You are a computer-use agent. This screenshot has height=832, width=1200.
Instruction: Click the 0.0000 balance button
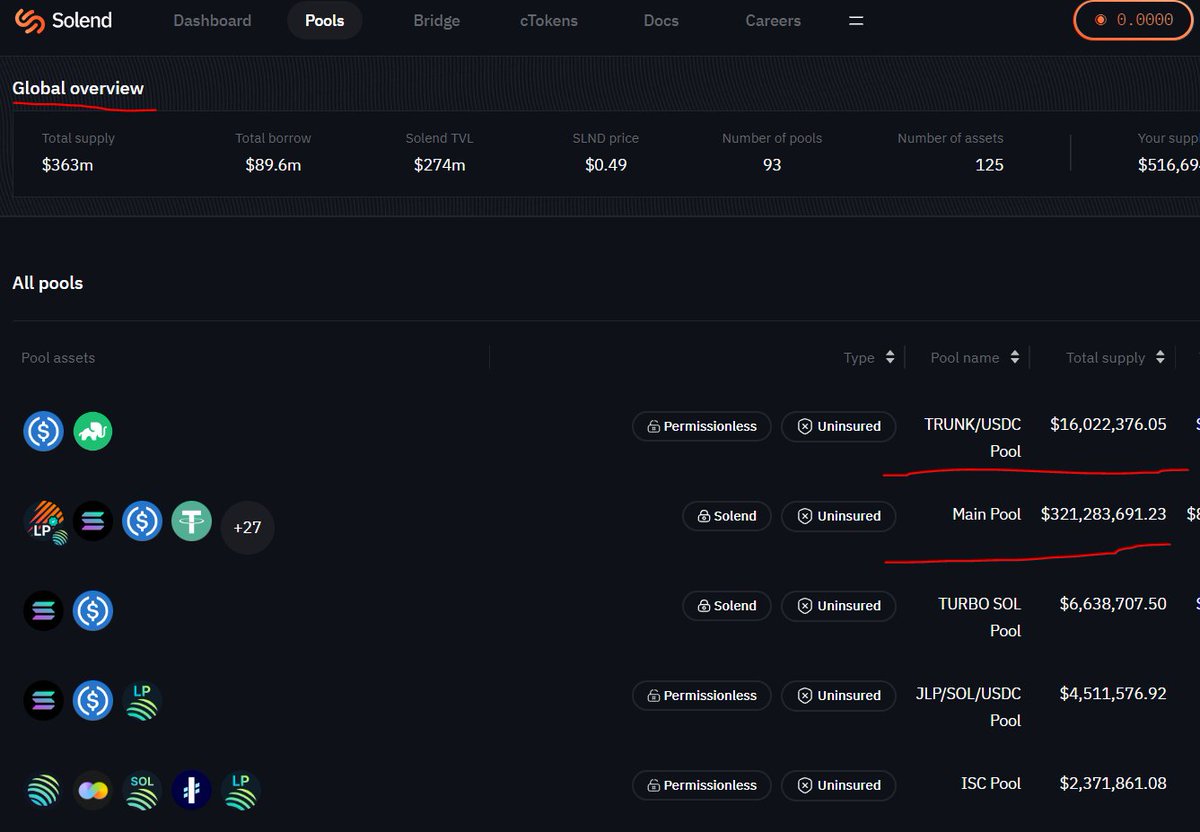click(x=1134, y=20)
